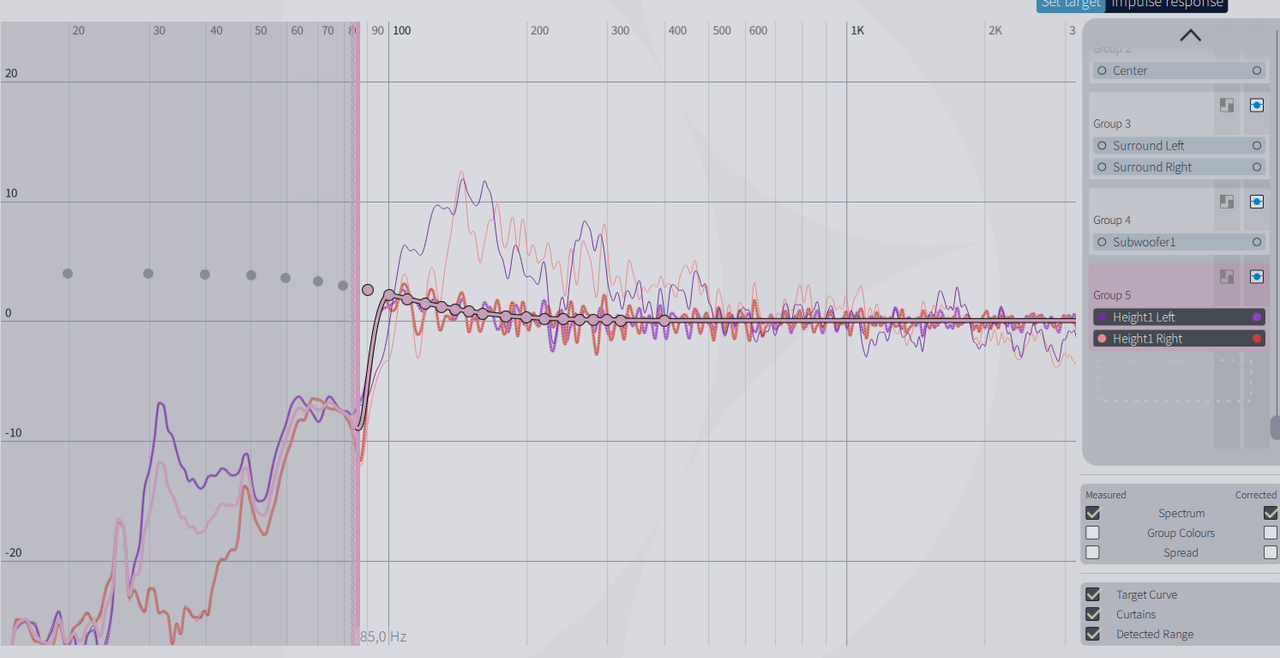Select the Height1 Right channel
This screenshot has height=658, width=1280.
pyautogui.click(x=1179, y=339)
